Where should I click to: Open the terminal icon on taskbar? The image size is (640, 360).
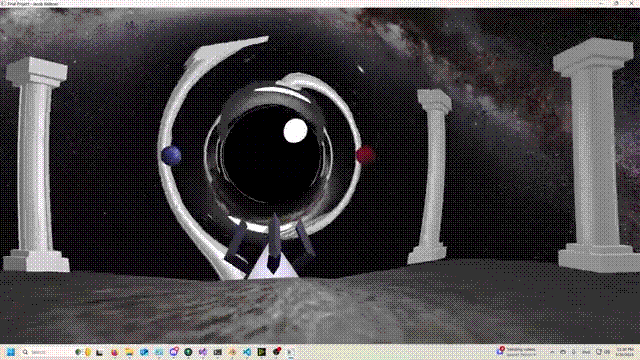(218, 352)
